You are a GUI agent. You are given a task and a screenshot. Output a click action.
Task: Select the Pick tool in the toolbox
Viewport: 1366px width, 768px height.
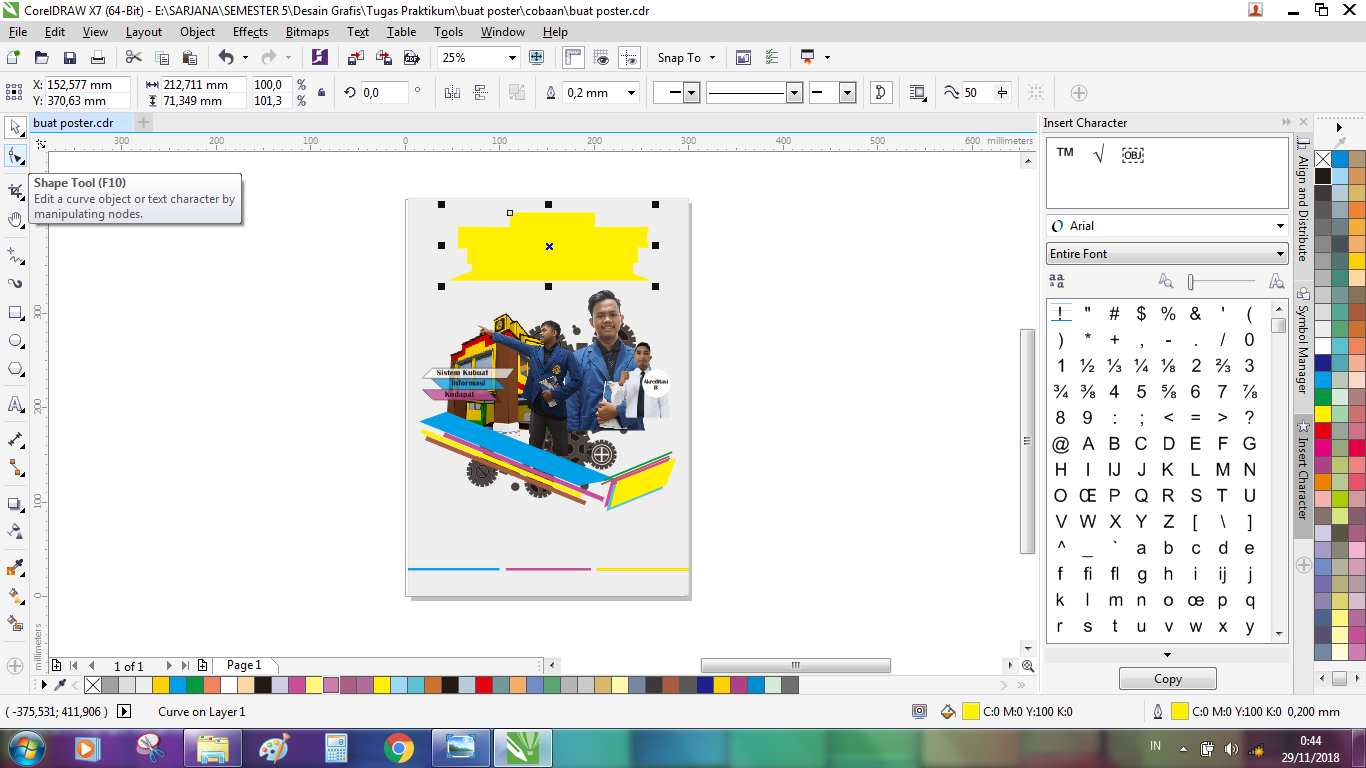tap(15, 127)
